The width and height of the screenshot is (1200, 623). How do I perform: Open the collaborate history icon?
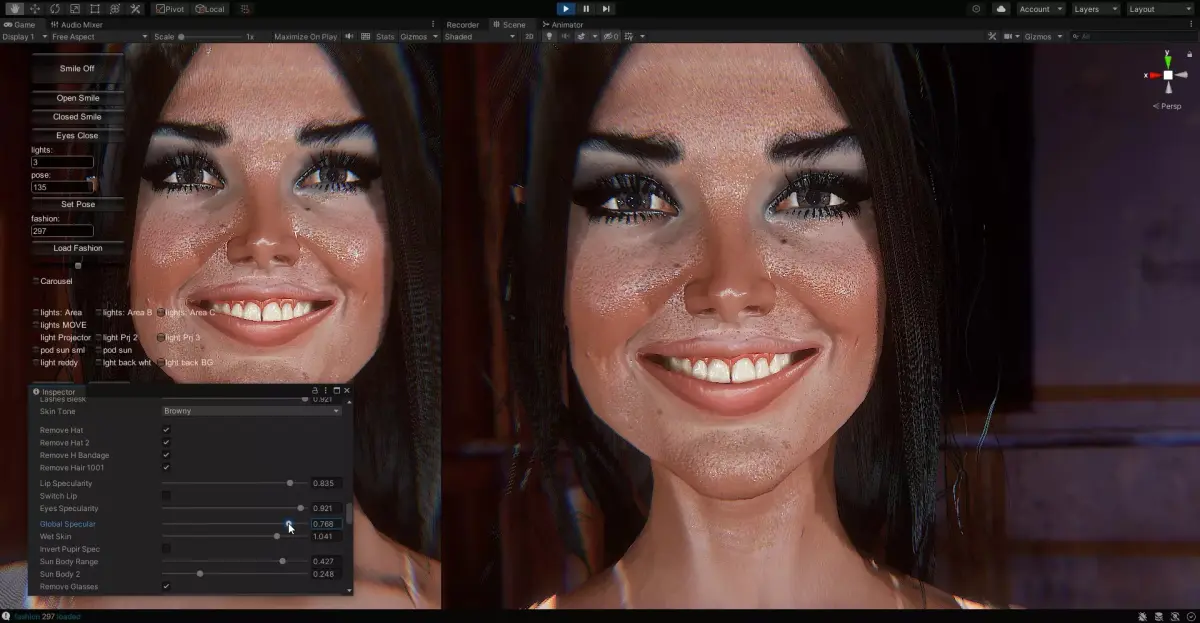[x=976, y=9]
